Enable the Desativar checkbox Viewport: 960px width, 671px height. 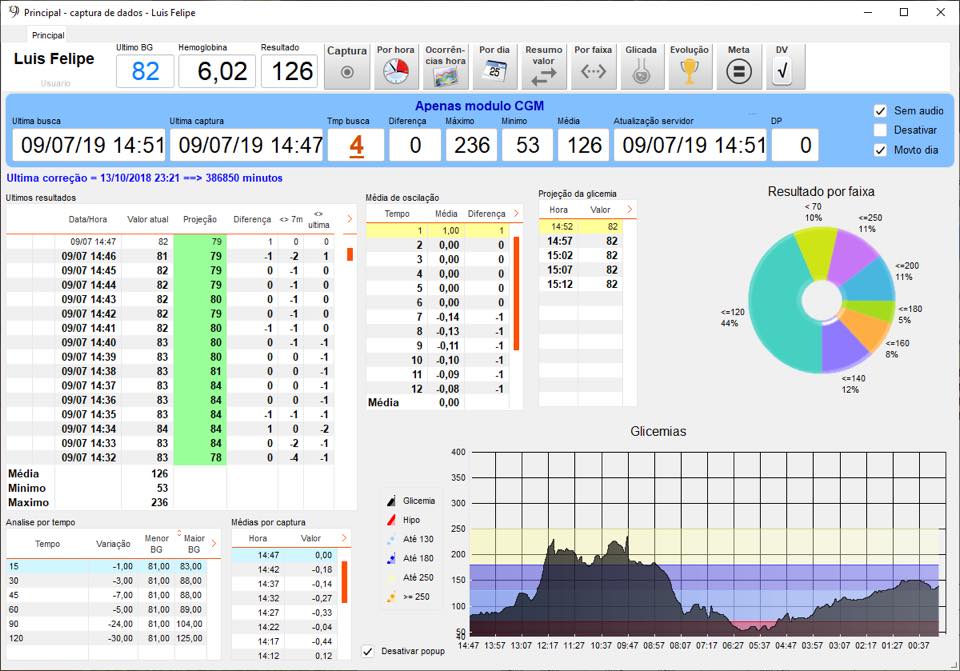click(880, 130)
